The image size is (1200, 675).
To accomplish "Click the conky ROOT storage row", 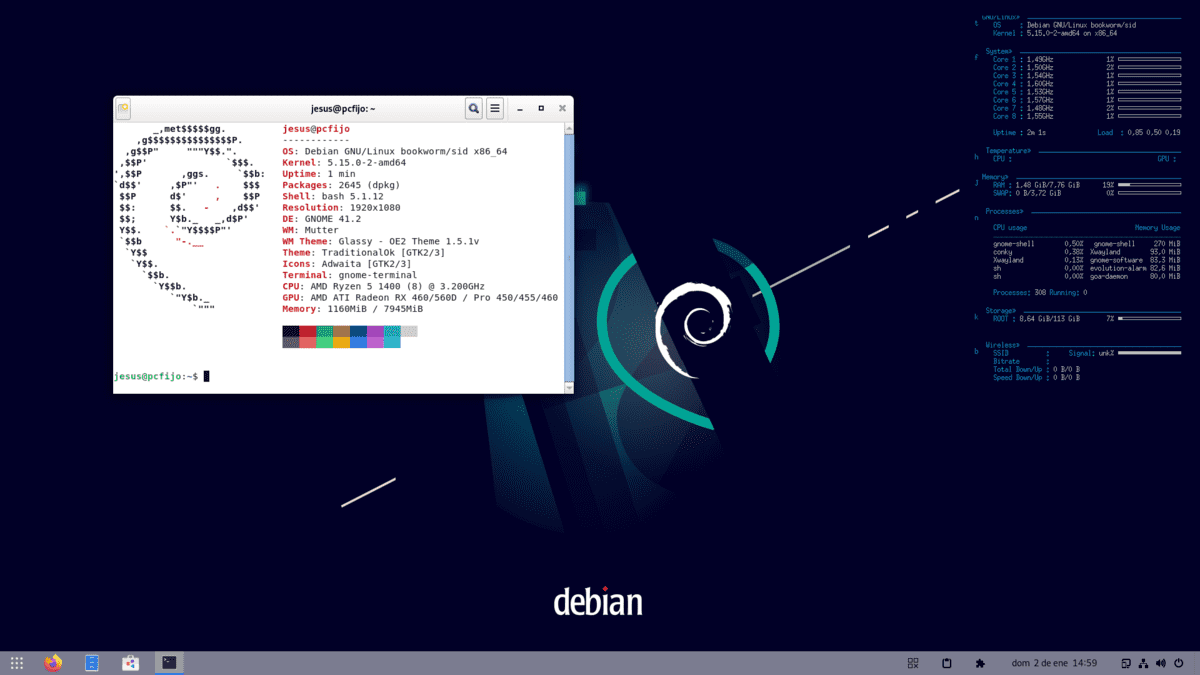I will point(1087,319).
